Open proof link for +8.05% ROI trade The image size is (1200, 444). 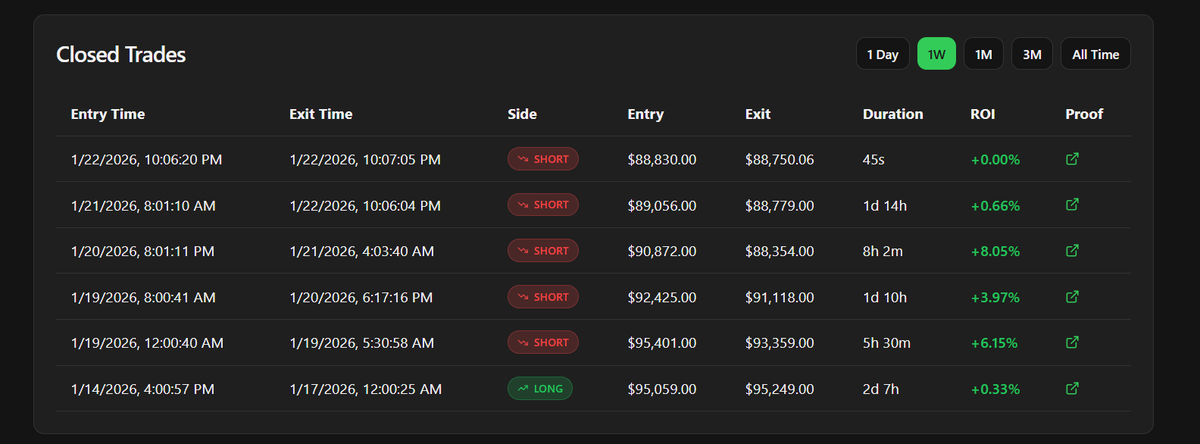(x=1072, y=251)
